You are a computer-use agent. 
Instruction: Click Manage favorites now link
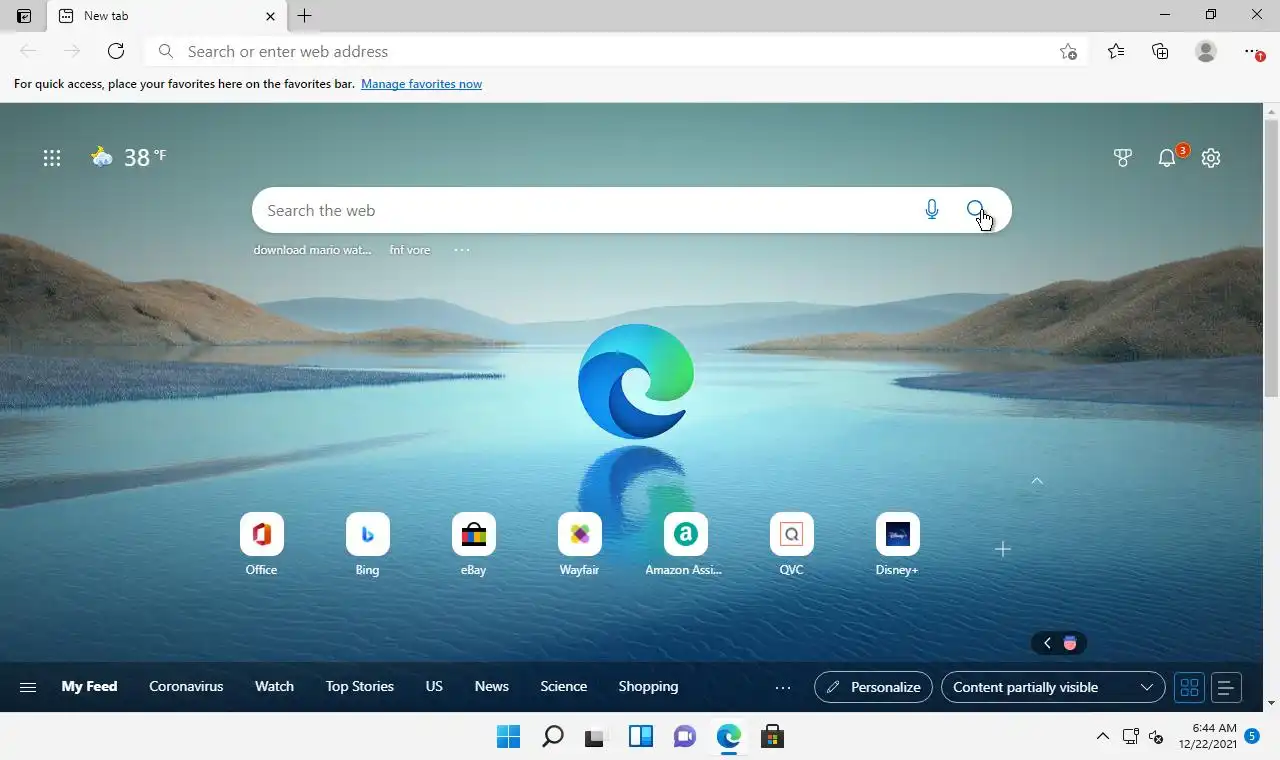(421, 84)
